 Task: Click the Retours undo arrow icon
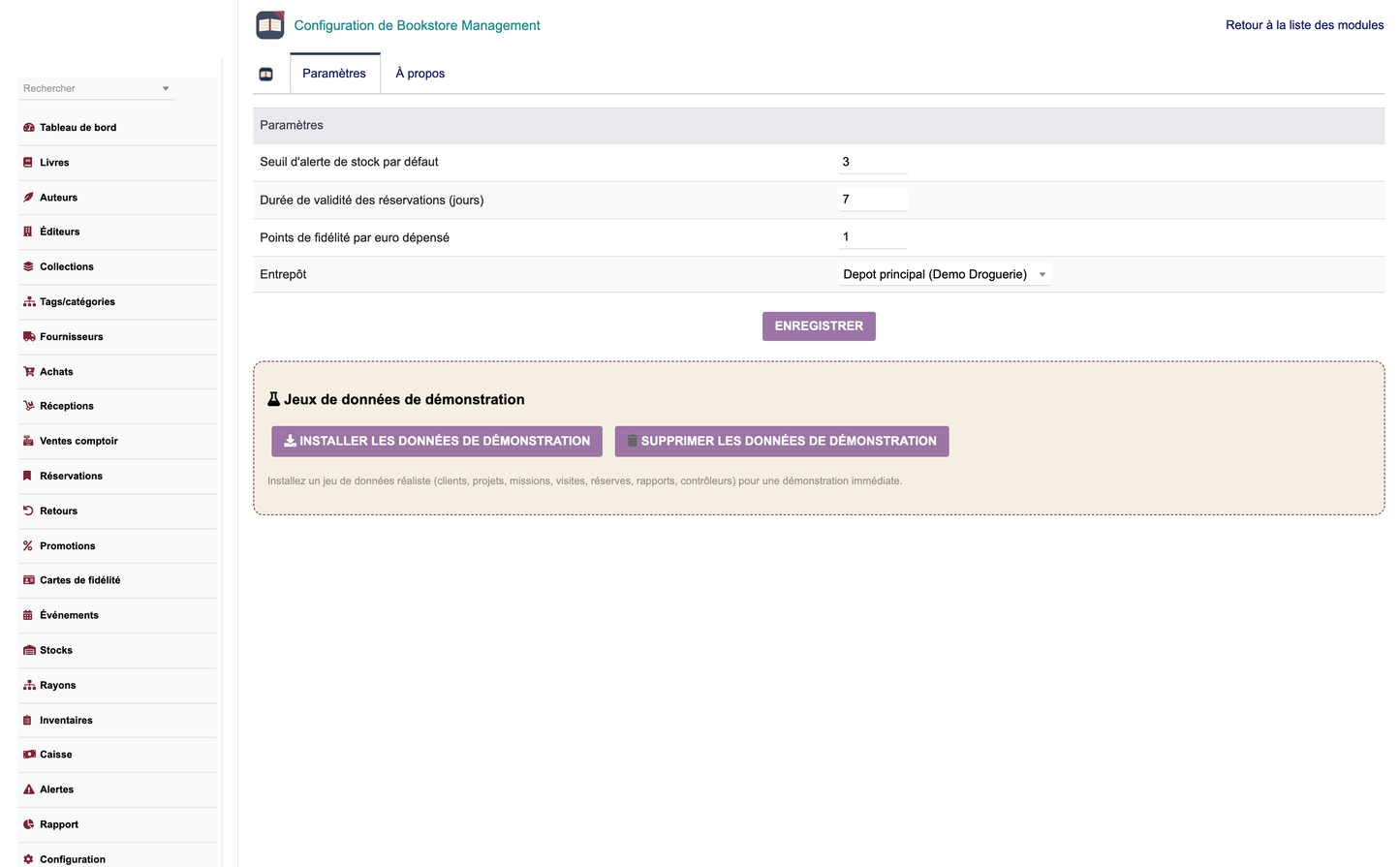coord(28,511)
